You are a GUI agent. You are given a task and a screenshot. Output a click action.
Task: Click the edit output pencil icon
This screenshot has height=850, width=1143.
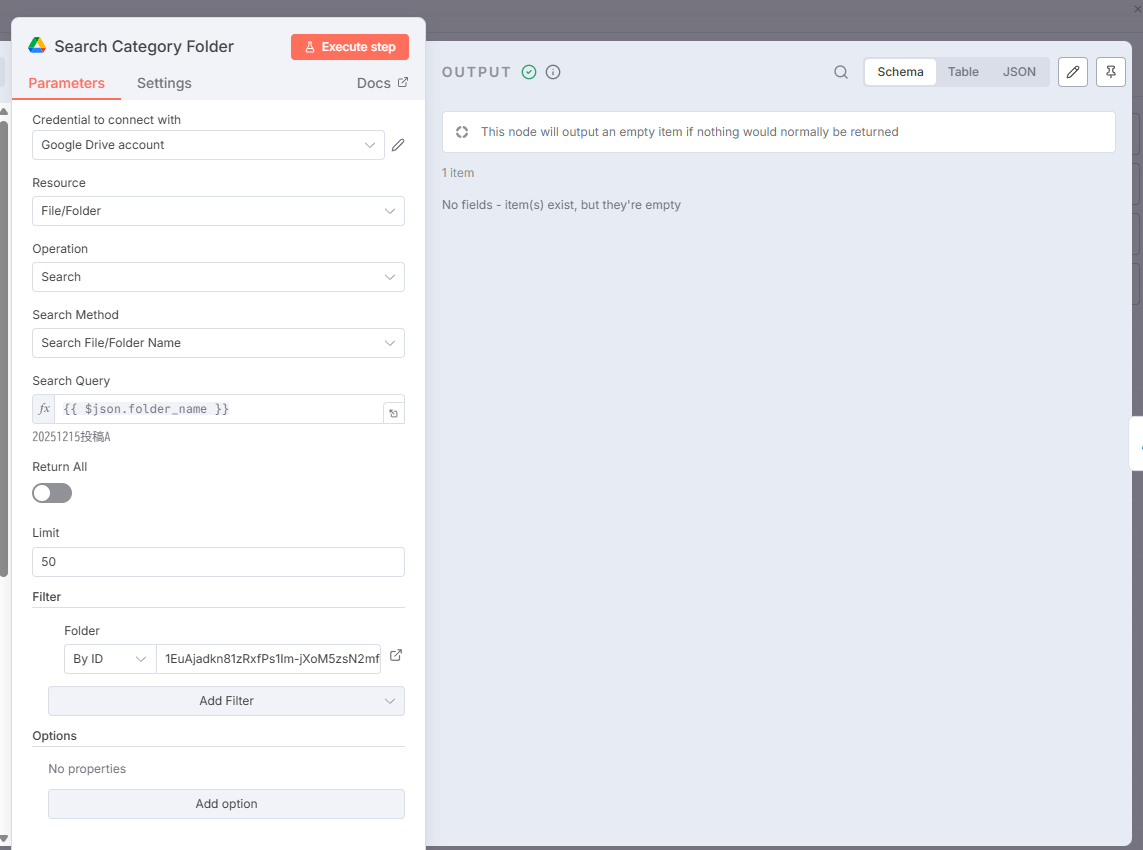pos(1072,72)
